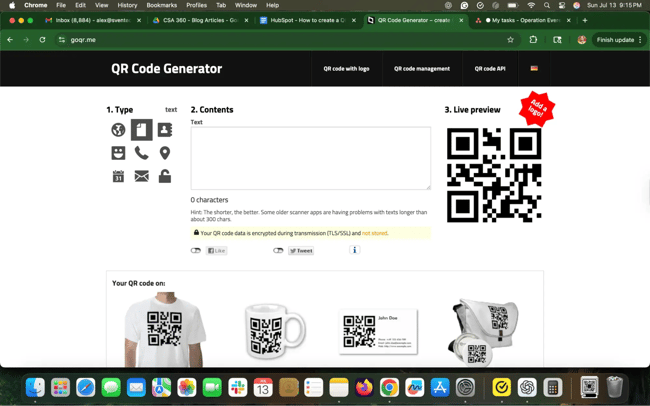The height and width of the screenshot is (406, 650).
Task: Open the ChatGPT app in dock
Action: point(527,388)
